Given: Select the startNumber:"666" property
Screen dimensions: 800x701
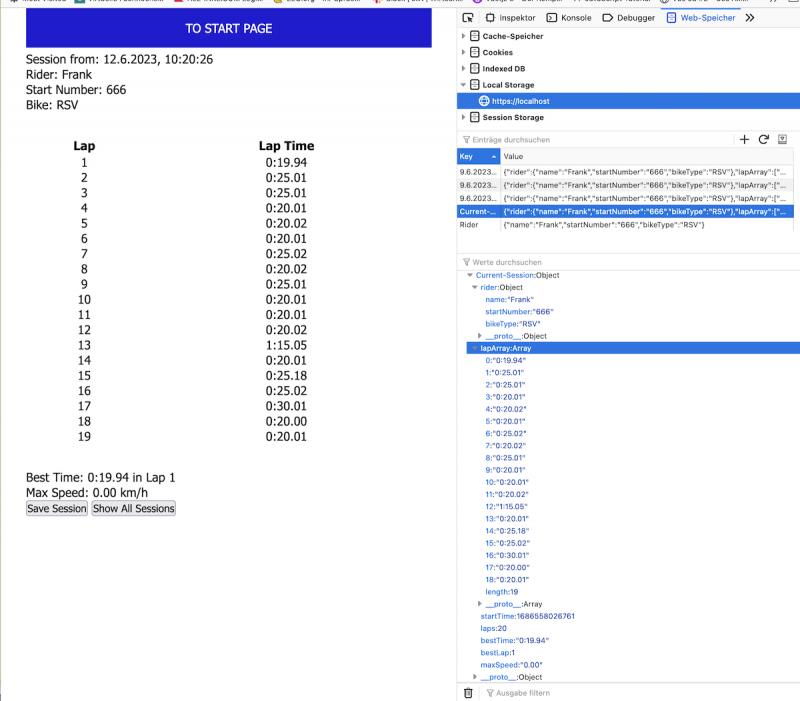Looking at the screenshot, I should [519, 312].
